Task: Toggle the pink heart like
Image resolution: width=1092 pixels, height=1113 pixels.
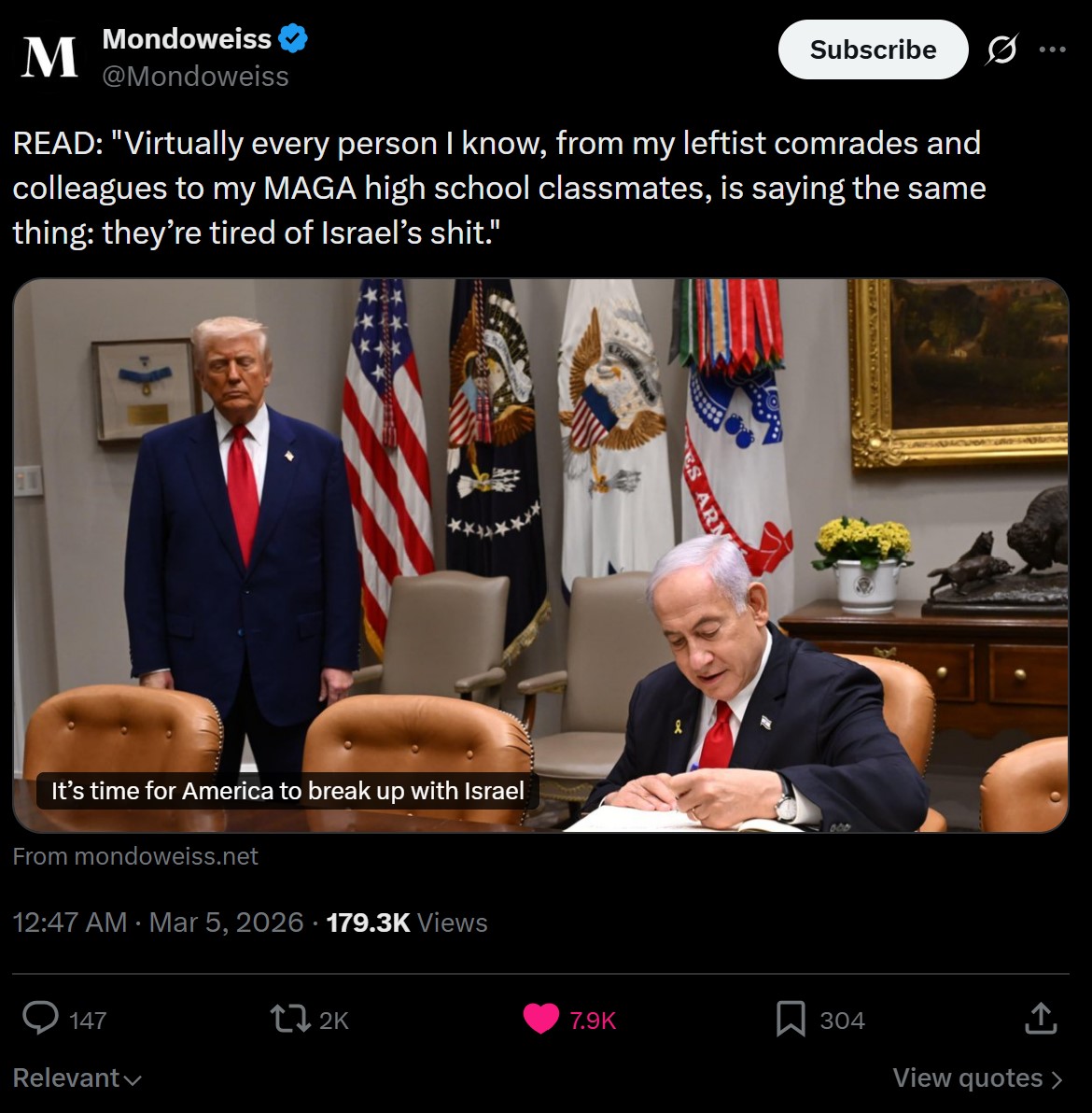Action: [x=540, y=1020]
